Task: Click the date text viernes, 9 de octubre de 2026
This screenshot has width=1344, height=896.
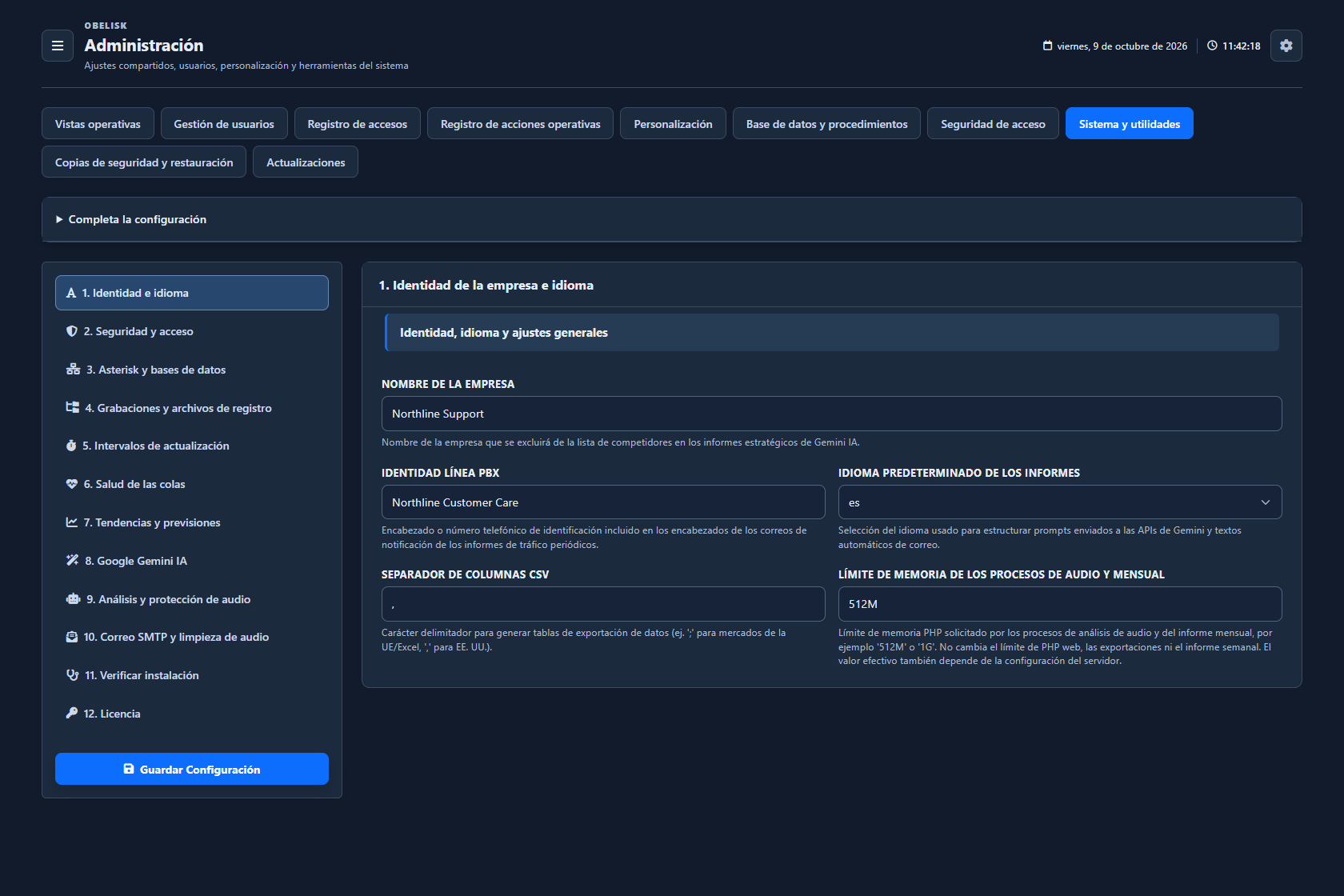Action: click(x=1122, y=46)
